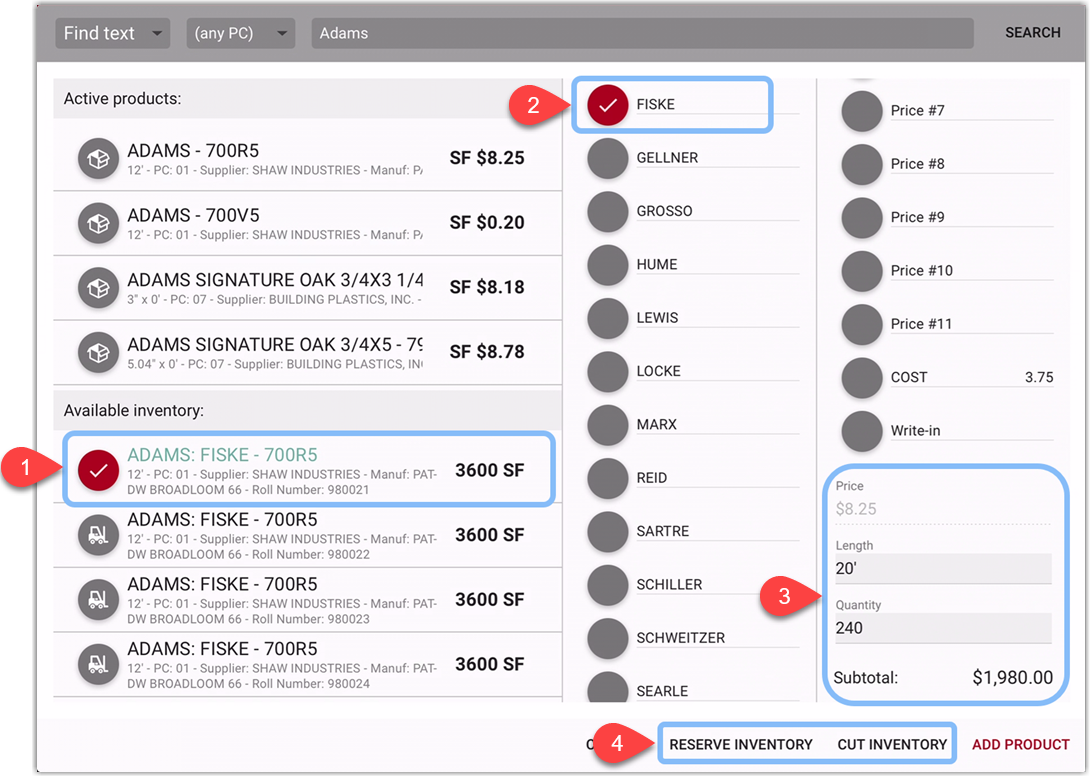Select the Write-in price option
This screenshot has height=777, width=1091.
[862, 431]
